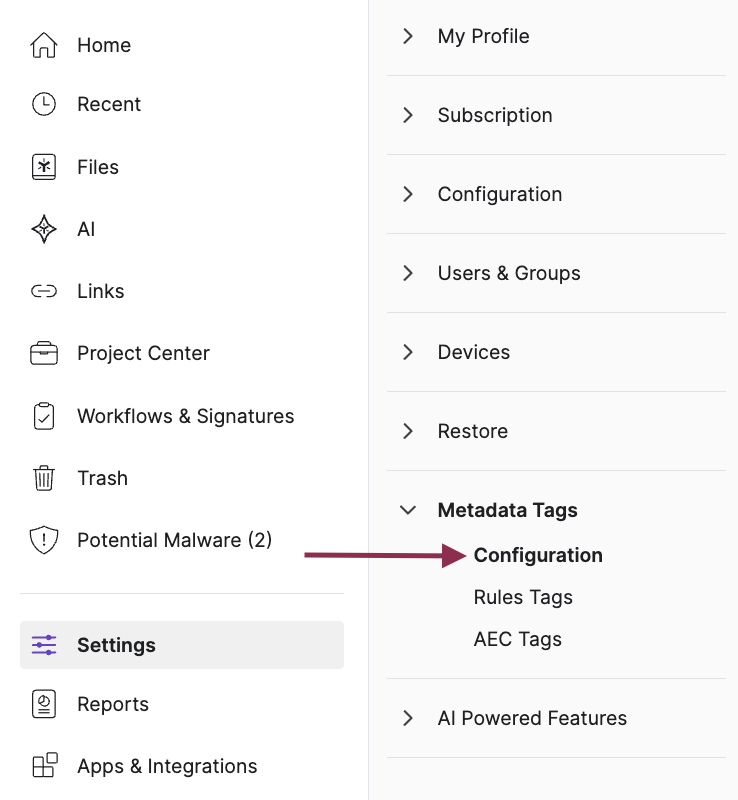738x800 pixels.
Task: Open the Rules Tags sub-item
Action: click(x=523, y=597)
